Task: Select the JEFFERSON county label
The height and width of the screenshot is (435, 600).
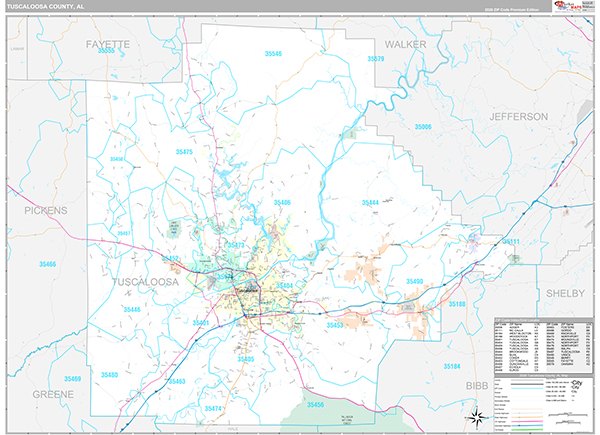Action: 518,117
